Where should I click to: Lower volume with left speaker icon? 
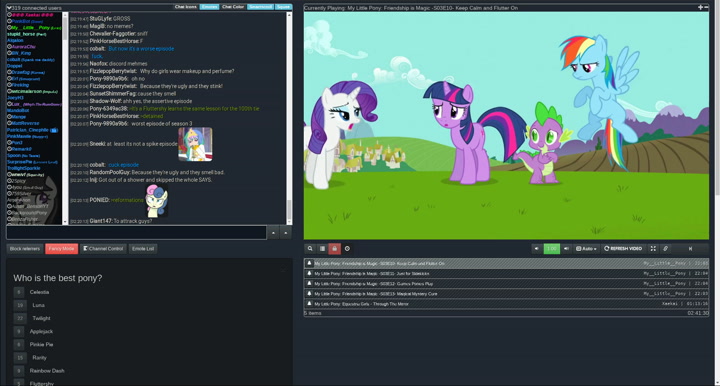536,249
